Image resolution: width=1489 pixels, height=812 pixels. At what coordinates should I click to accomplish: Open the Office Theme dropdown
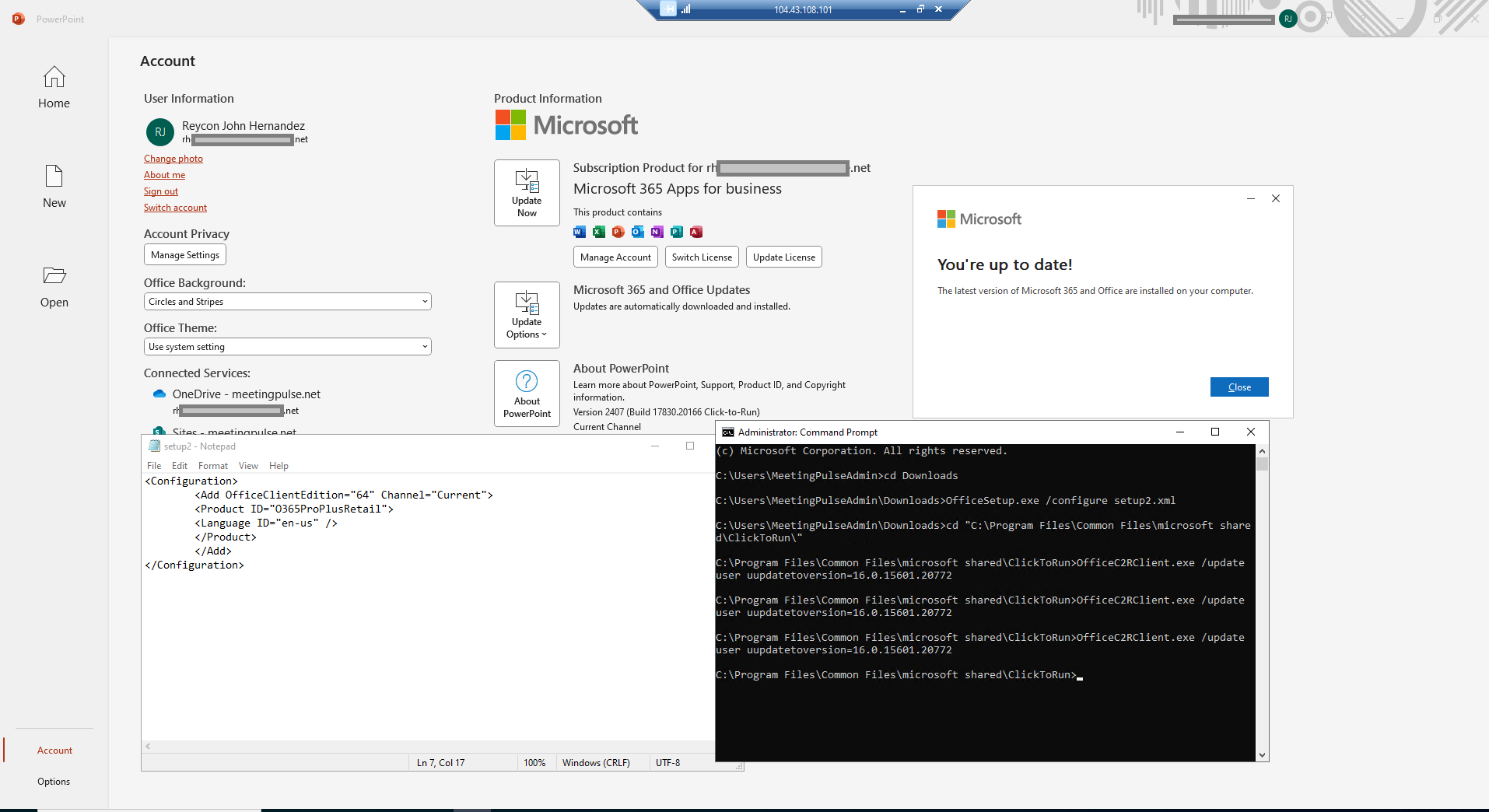pos(288,347)
